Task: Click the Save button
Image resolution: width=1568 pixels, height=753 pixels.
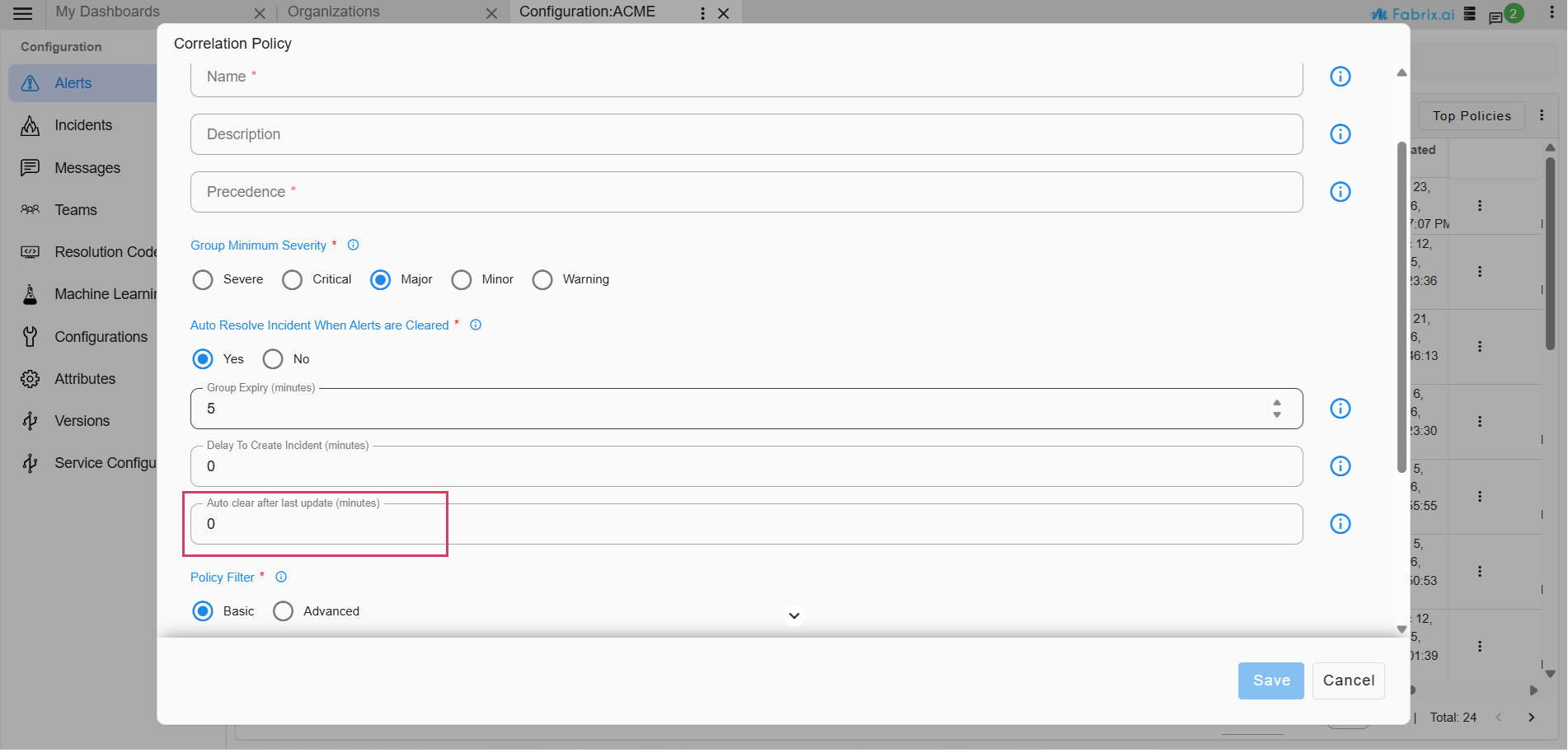Action: [1270, 681]
